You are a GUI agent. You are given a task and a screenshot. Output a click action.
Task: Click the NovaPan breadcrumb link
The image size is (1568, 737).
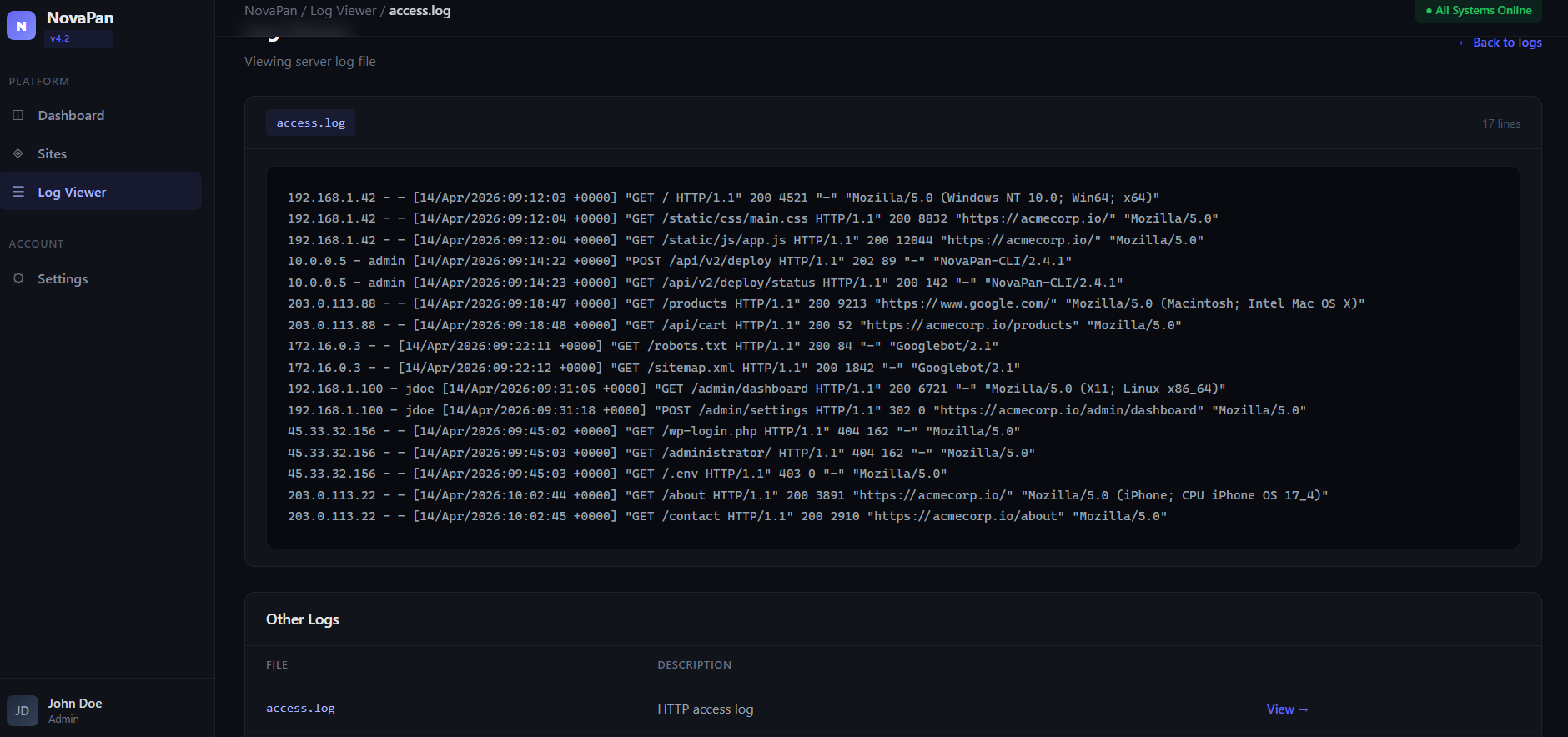click(270, 11)
